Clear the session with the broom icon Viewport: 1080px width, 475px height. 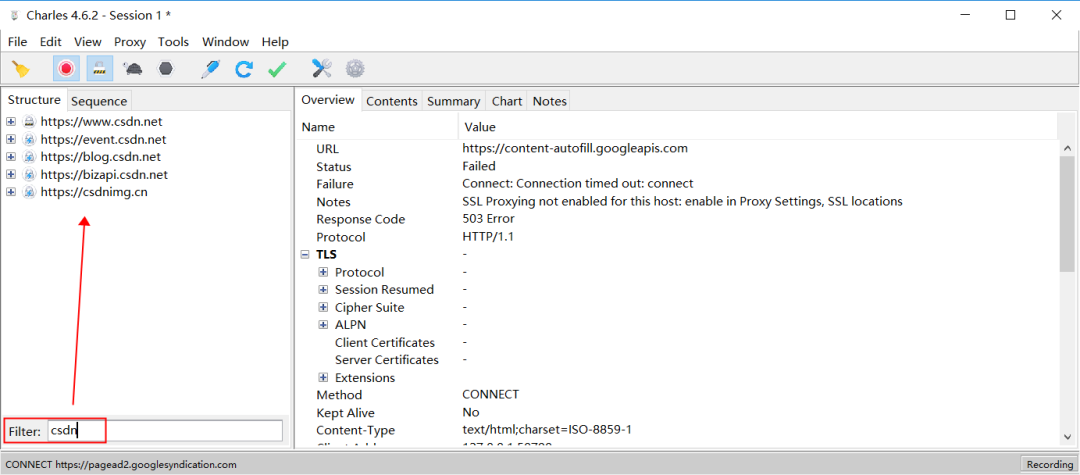21,69
